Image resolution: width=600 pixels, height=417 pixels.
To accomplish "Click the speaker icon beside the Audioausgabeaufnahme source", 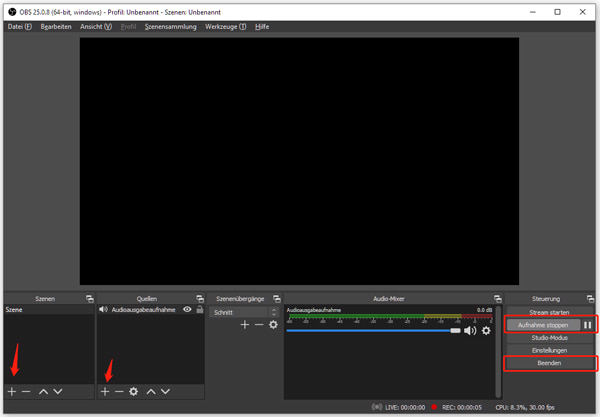I will click(x=103, y=309).
